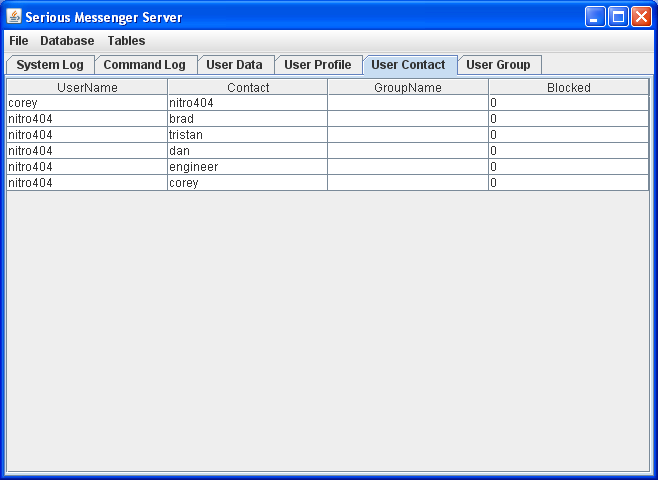Image resolution: width=658 pixels, height=480 pixels.
Task: Open the User Profile tab
Action: tap(317, 65)
